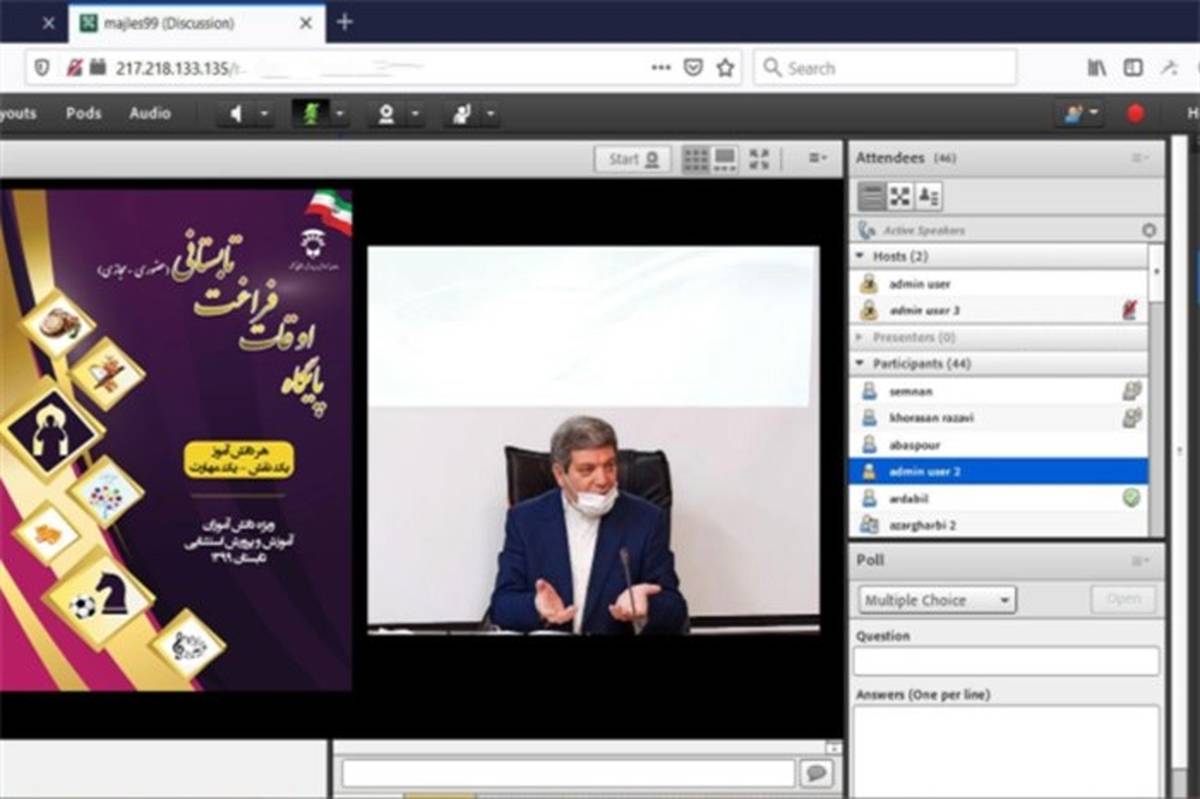Click the Start webcam button
This screenshot has width=1200, height=799.
coord(633,159)
